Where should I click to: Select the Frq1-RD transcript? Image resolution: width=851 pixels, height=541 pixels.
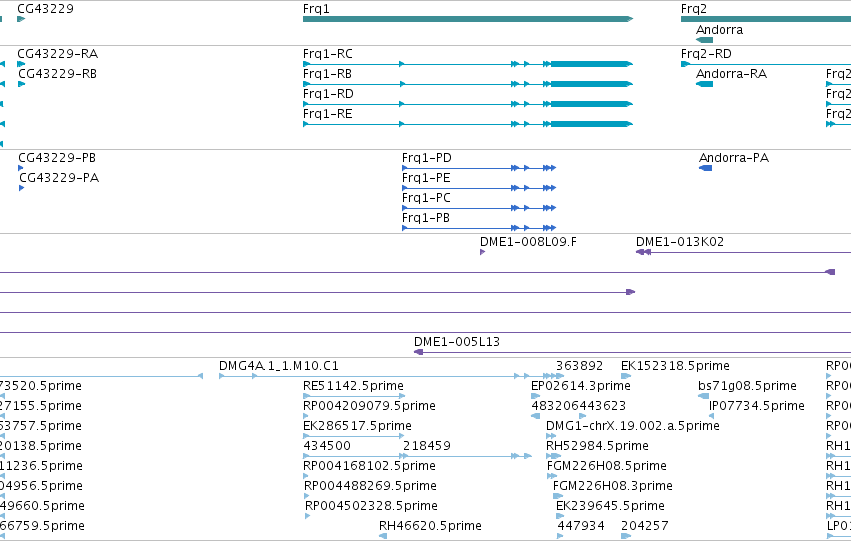(x=468, y=104)
